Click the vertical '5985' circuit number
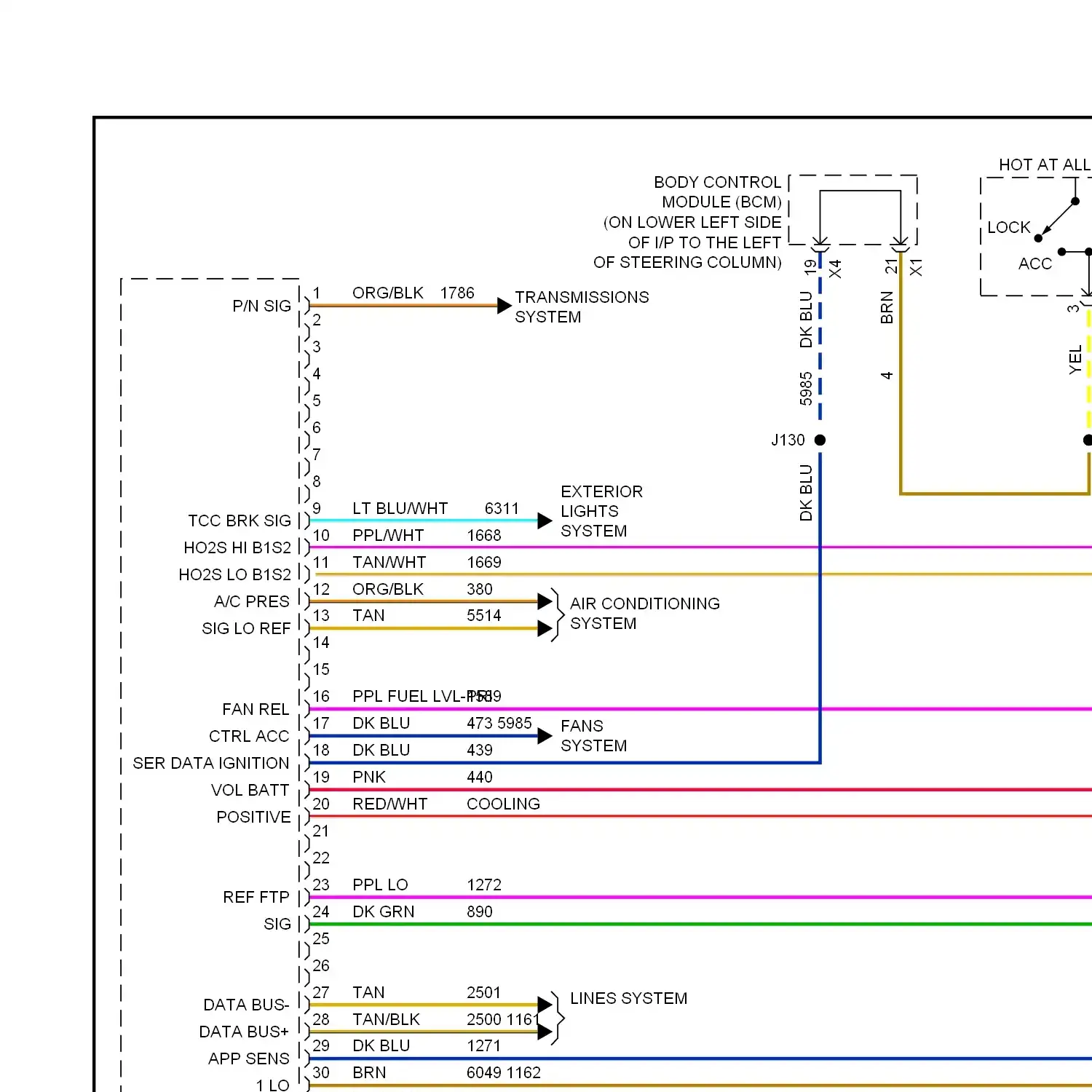The height and width of the screenshot is (1092, 1092). [x=805, y=389]
